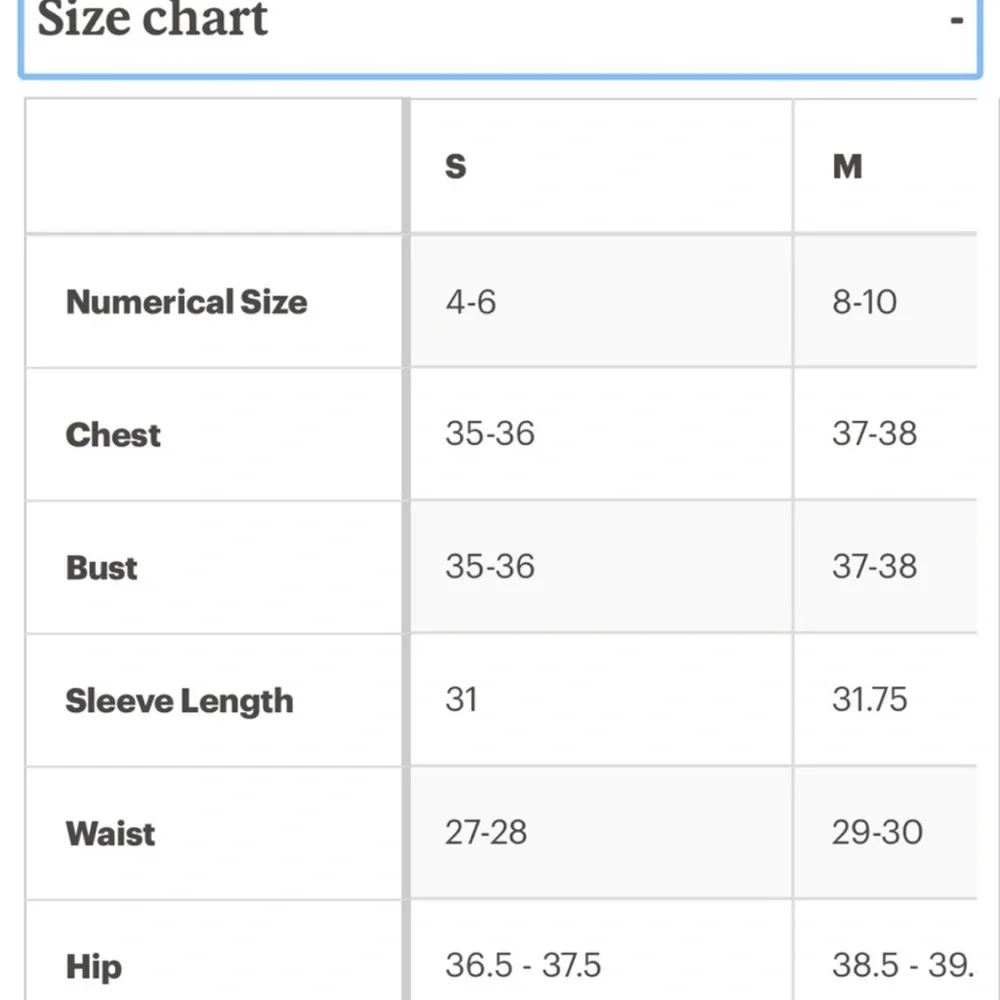Select the M size column header
The width and height of the screenshot is (1000, 1000).
pos(847,167)
